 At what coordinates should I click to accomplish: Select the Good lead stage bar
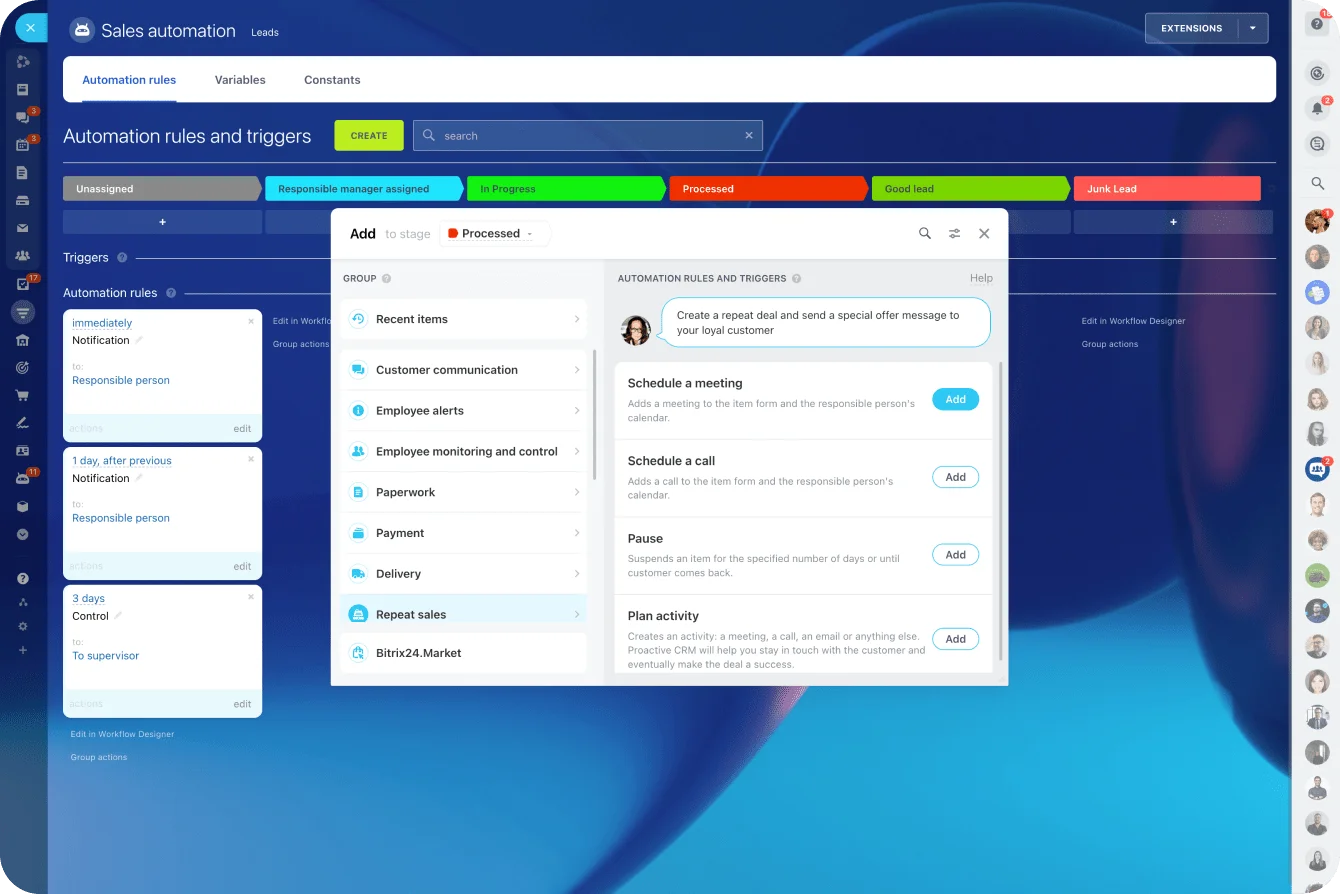tap(968, 189)
